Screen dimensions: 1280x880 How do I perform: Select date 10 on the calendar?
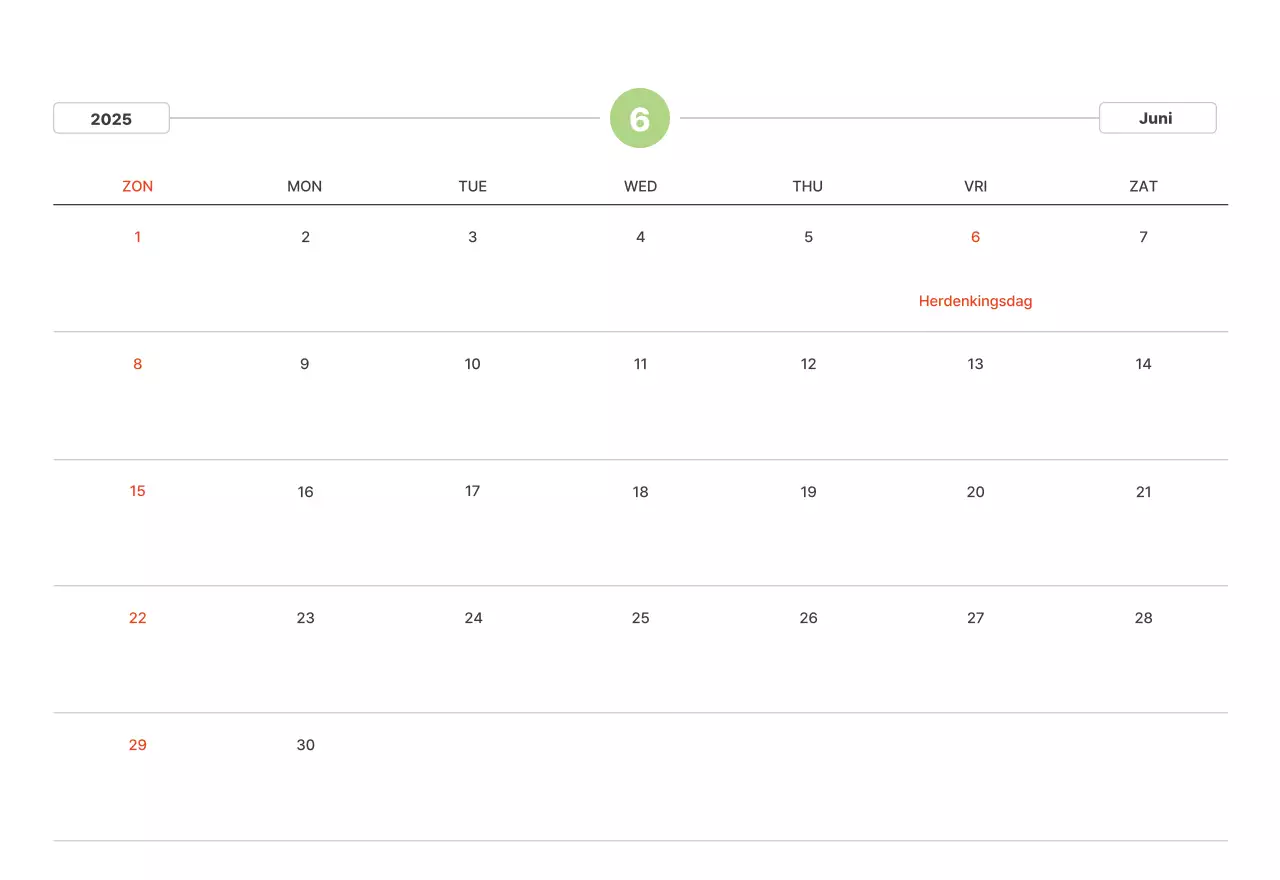coord(473,364)
